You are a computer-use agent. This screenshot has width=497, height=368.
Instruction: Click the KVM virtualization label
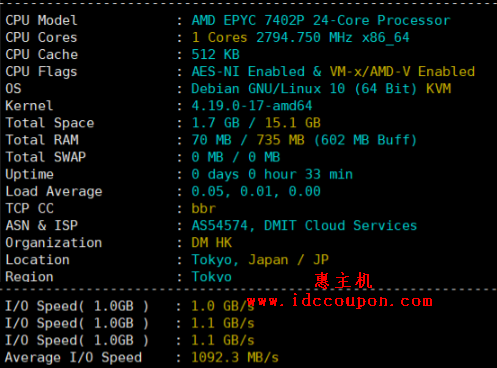[438, 89]
